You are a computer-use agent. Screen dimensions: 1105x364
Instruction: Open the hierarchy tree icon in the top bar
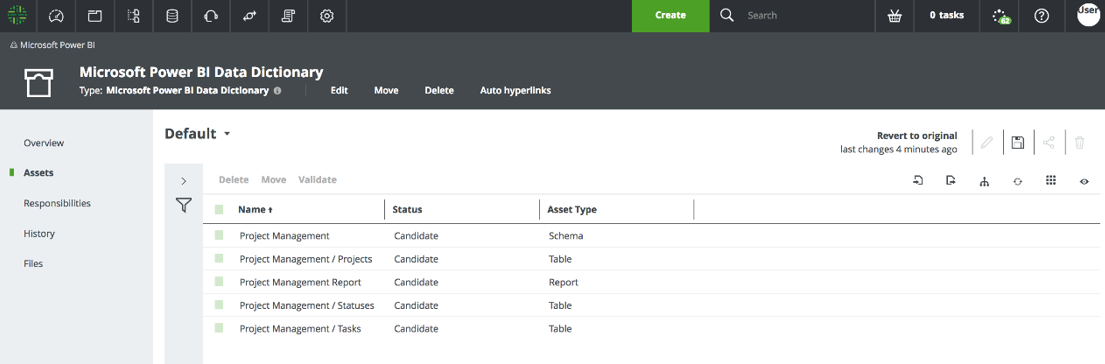click(133, 15)
